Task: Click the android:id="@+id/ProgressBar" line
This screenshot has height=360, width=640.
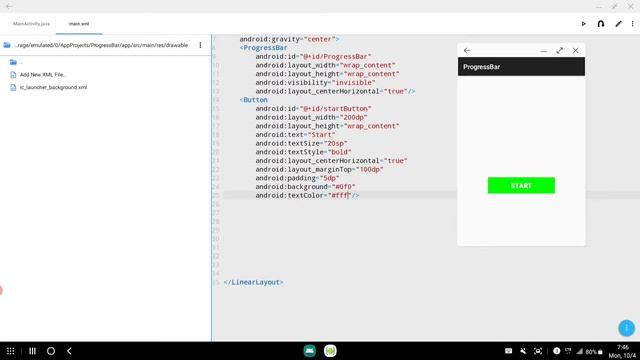Action: coord(313,56)
